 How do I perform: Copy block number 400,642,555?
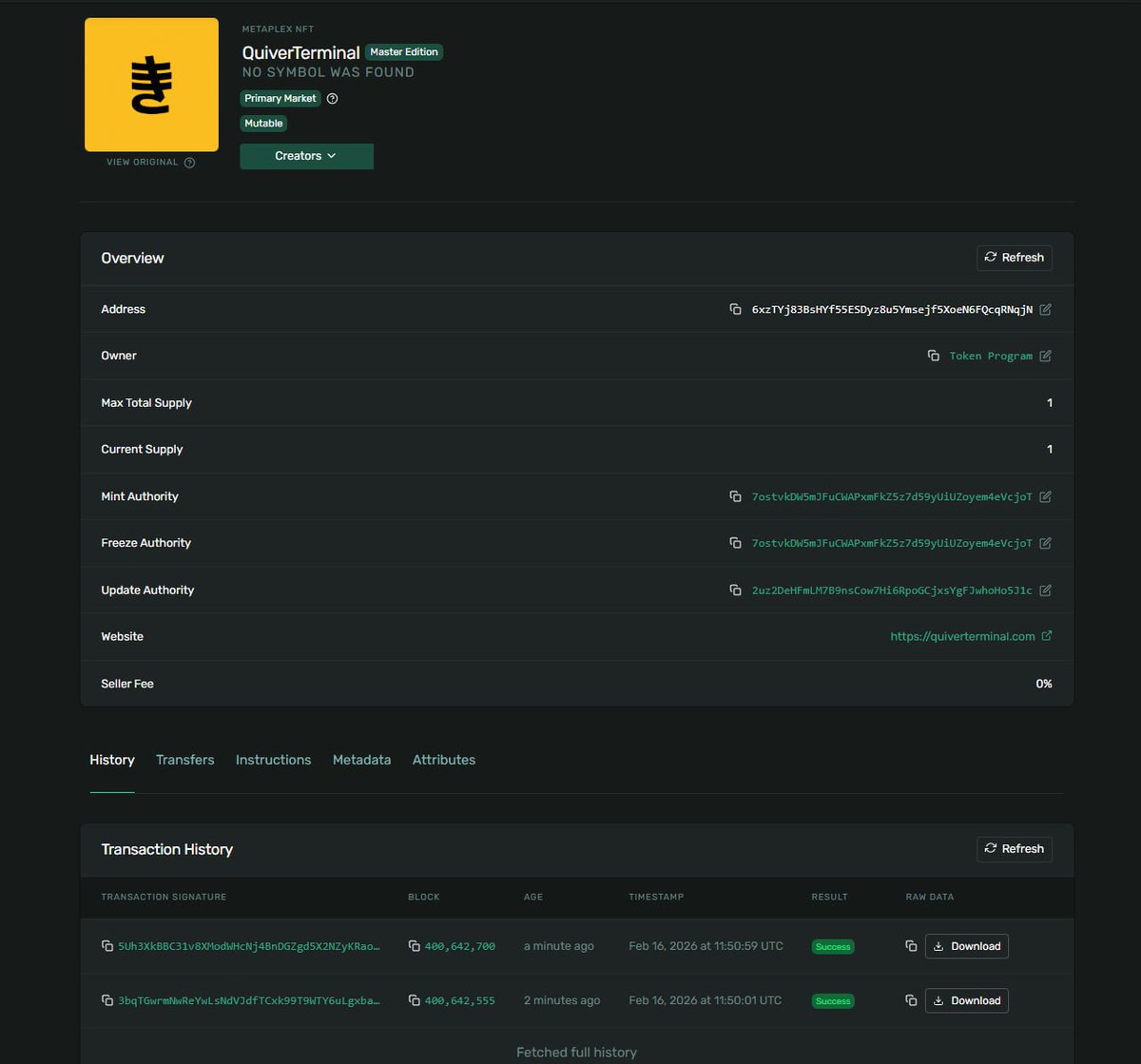tap(415, 1000)
